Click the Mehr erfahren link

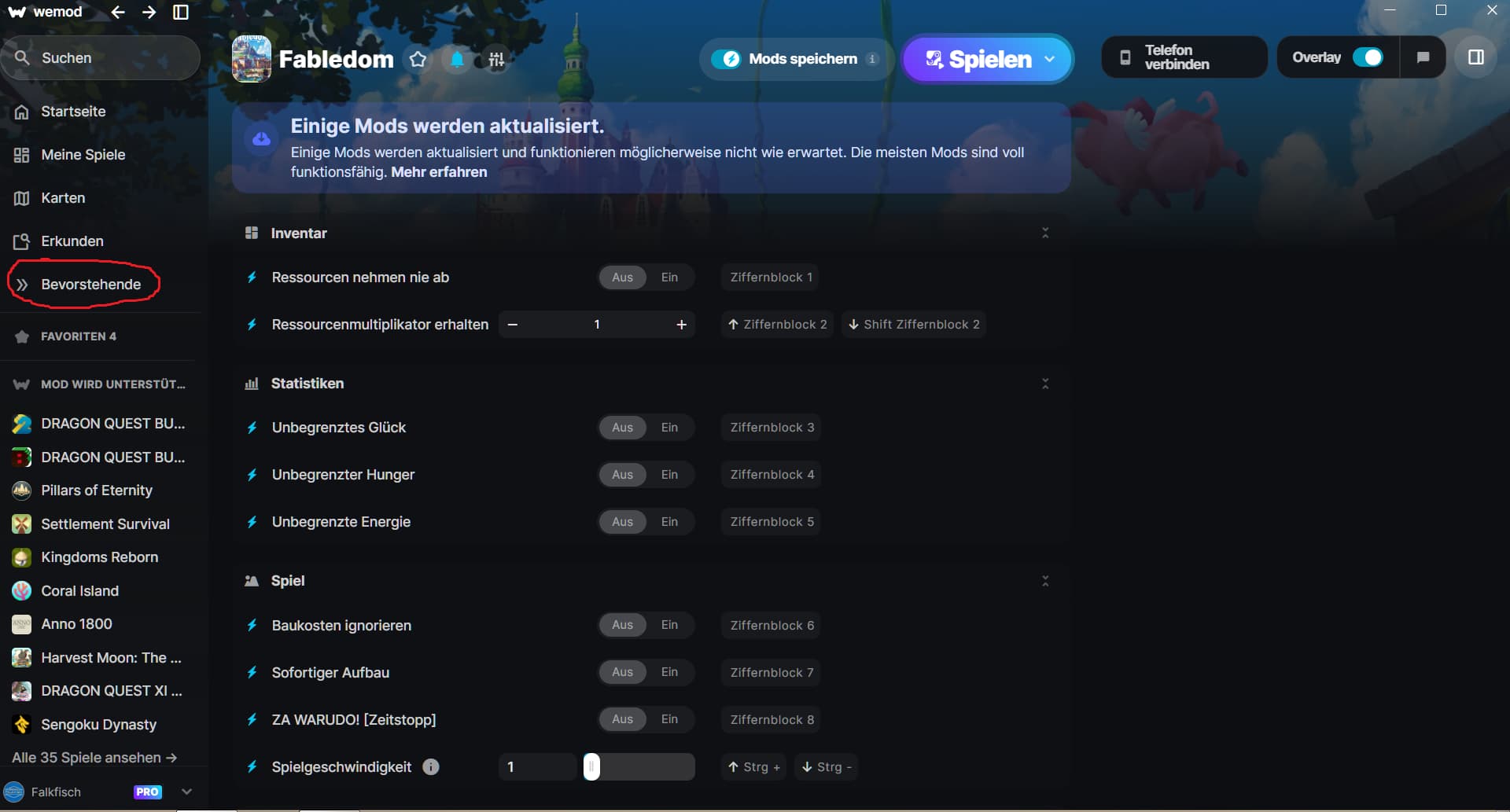pyautogui.click(x=438, y=171)
